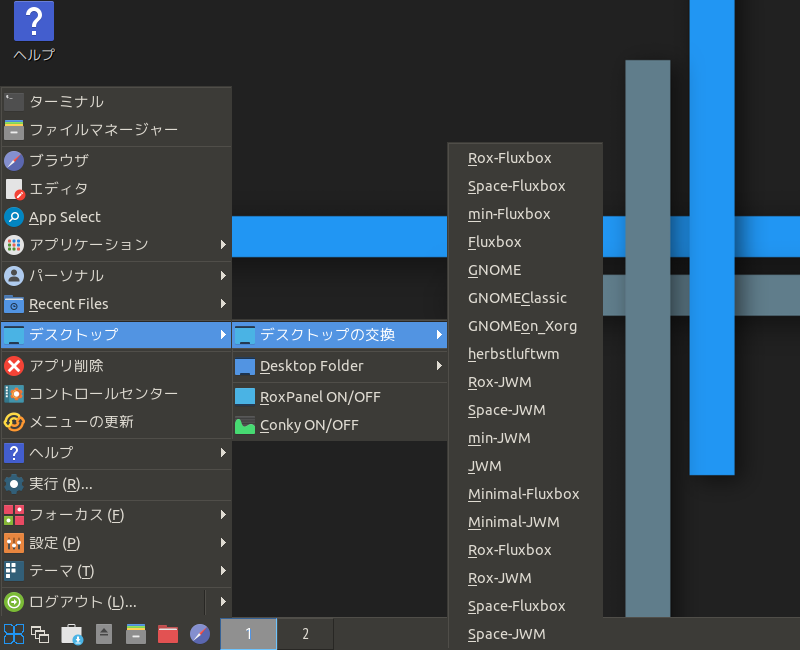Choose the ログアウト (L)... entry
800x650 pixels.
pyautogui.click(x=104, y=602)
